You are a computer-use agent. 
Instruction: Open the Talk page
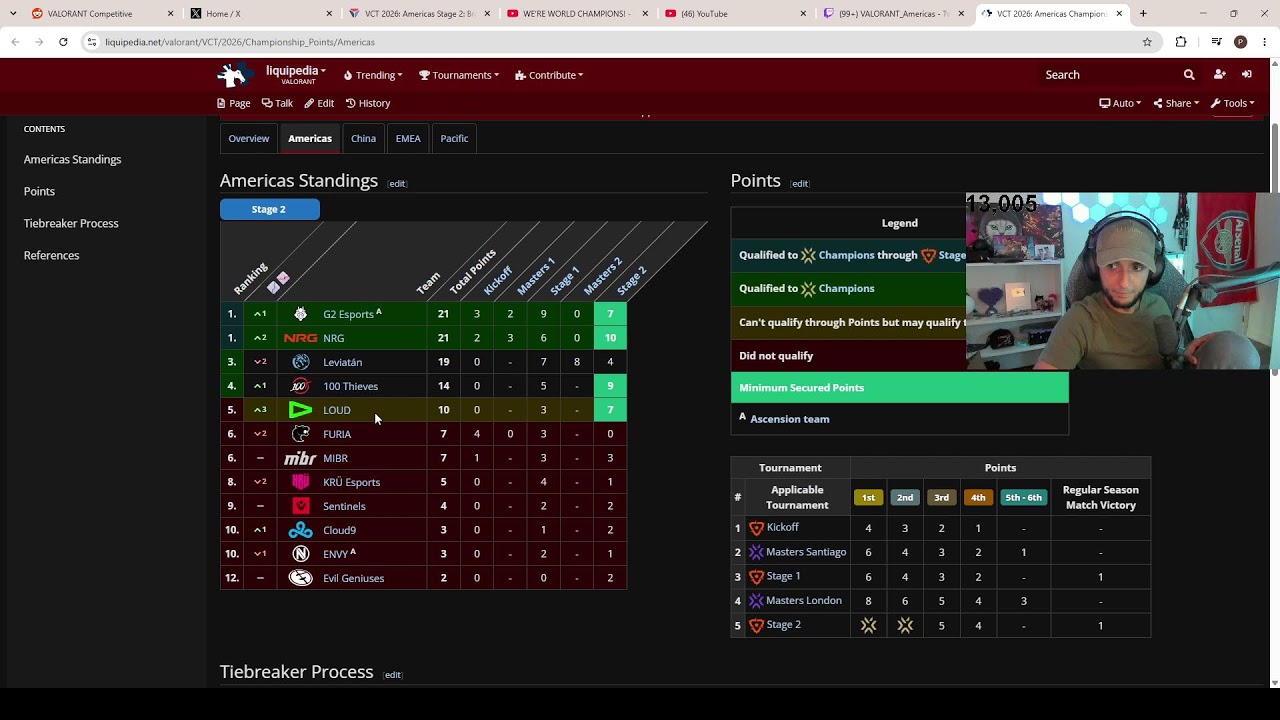coord(277,103)
